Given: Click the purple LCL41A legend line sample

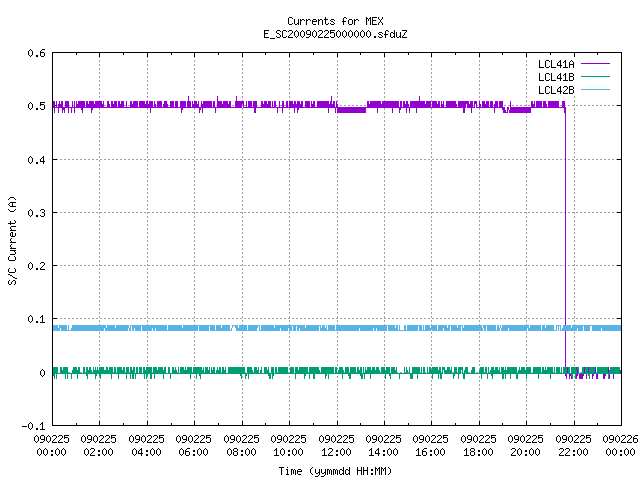Looking at the screenshot, I should point(595,64).
